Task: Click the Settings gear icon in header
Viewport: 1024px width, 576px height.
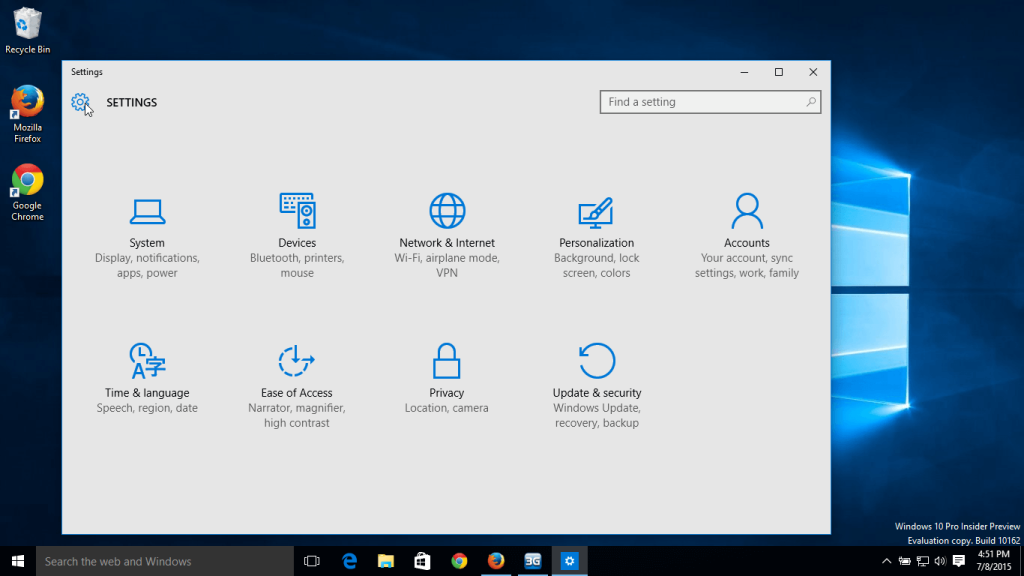Action: pyautogui.click(x=80, y=102)
